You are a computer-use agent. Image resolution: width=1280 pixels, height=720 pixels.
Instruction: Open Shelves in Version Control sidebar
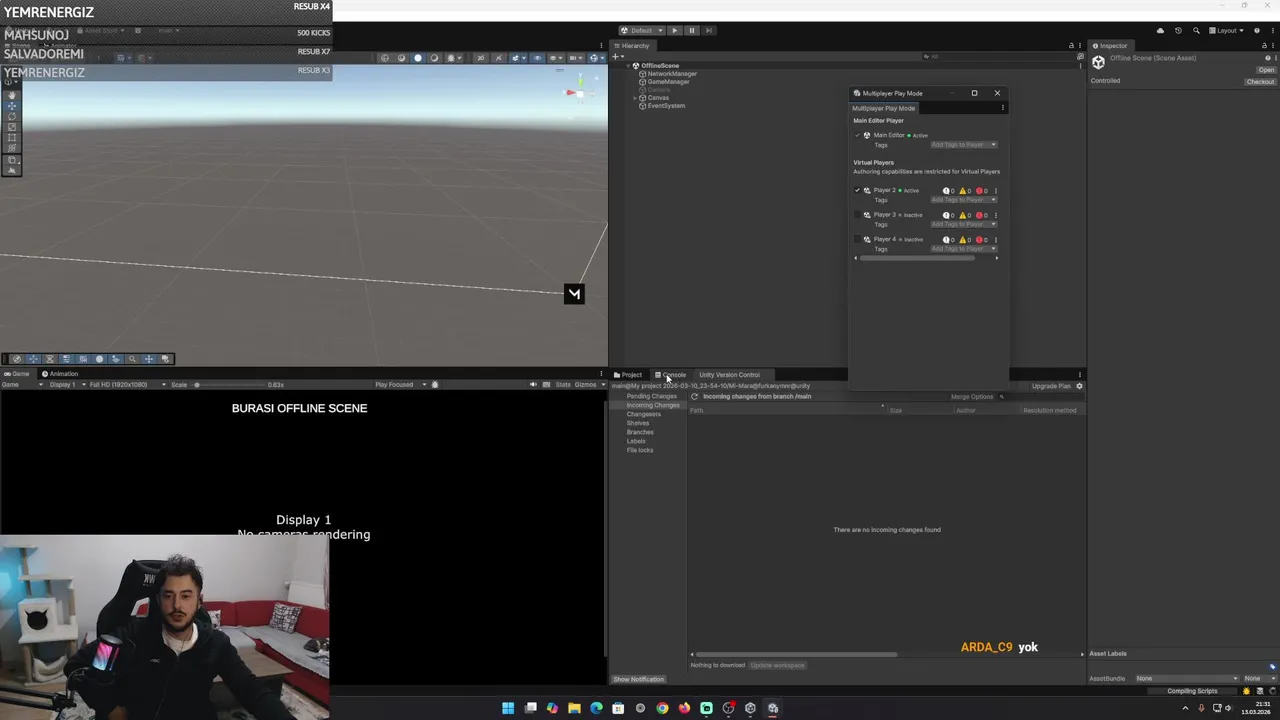638,423
